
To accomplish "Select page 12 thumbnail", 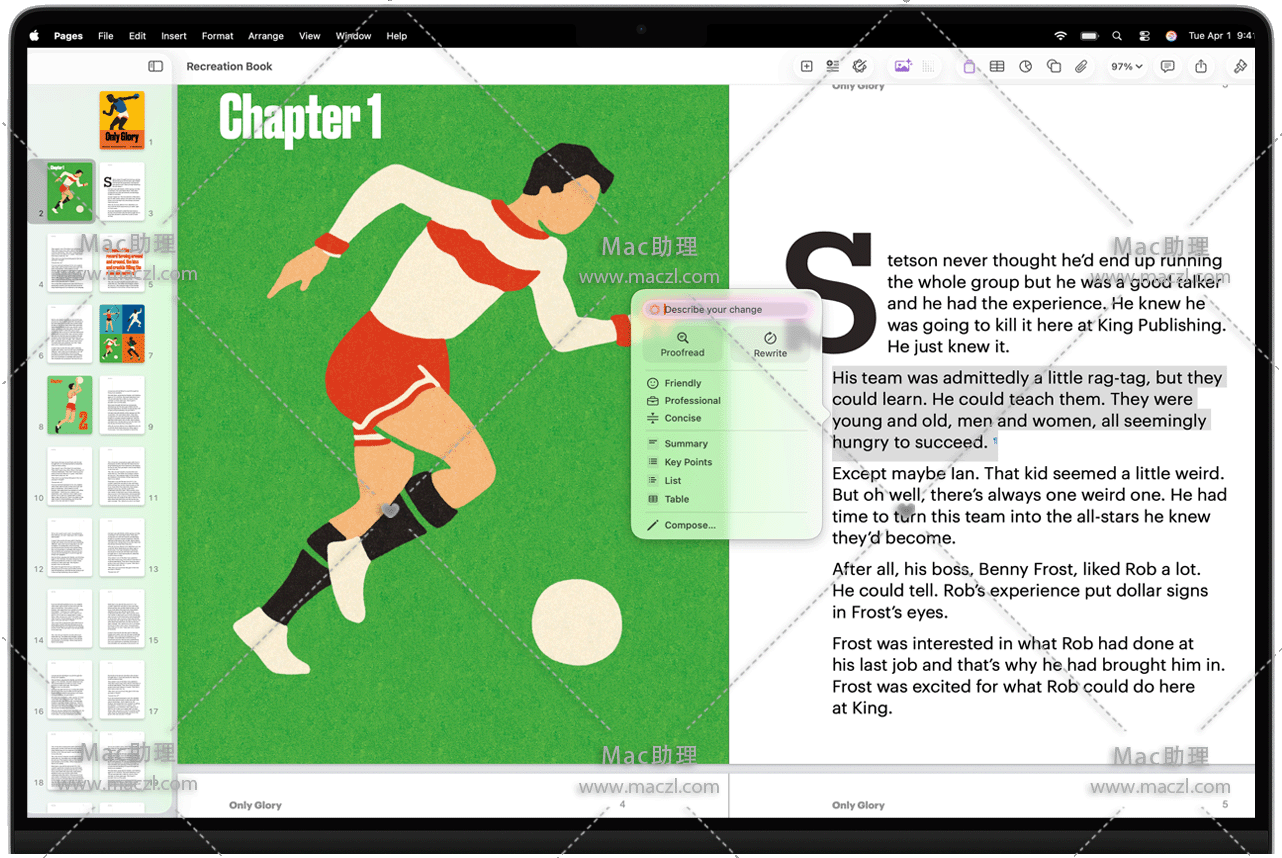I will [x=70, y=547].
